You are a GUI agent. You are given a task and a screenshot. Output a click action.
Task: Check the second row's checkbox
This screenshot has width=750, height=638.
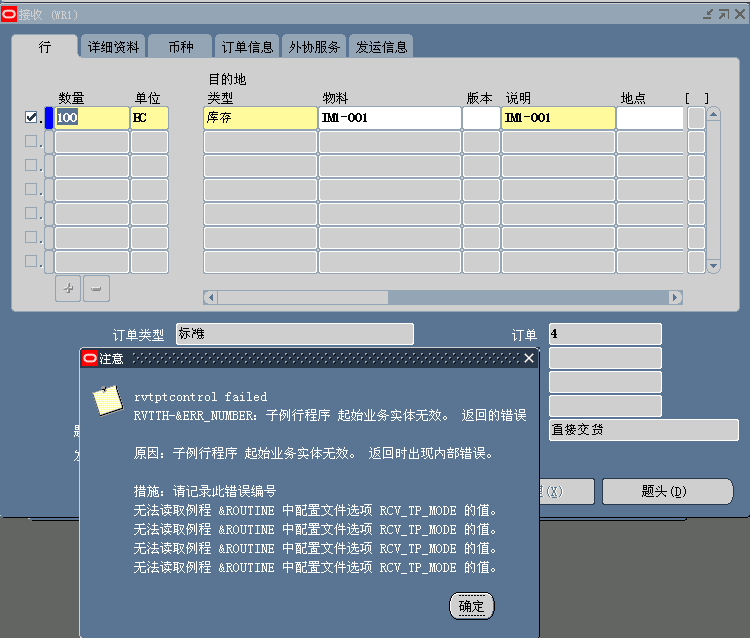(31, 141)
